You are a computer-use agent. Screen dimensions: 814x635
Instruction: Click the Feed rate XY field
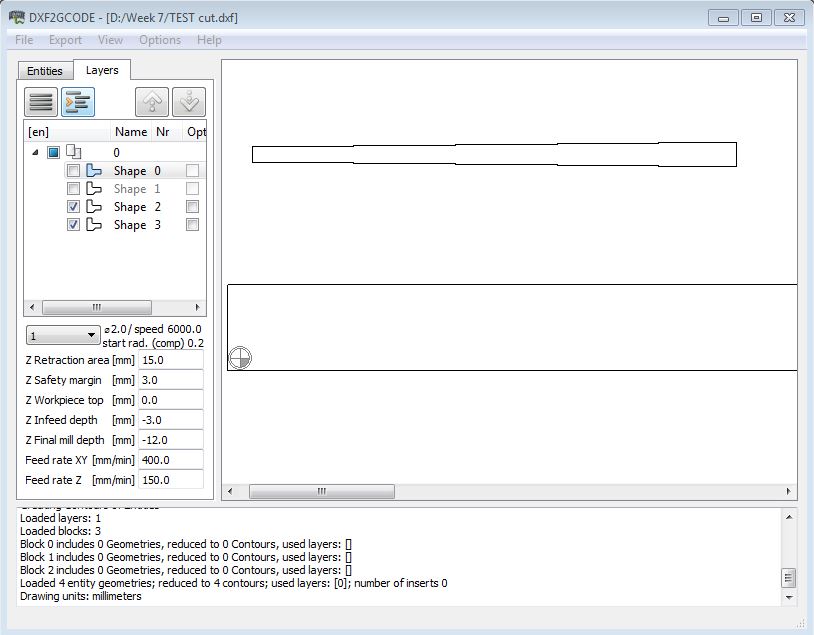[x=171, y=460]
